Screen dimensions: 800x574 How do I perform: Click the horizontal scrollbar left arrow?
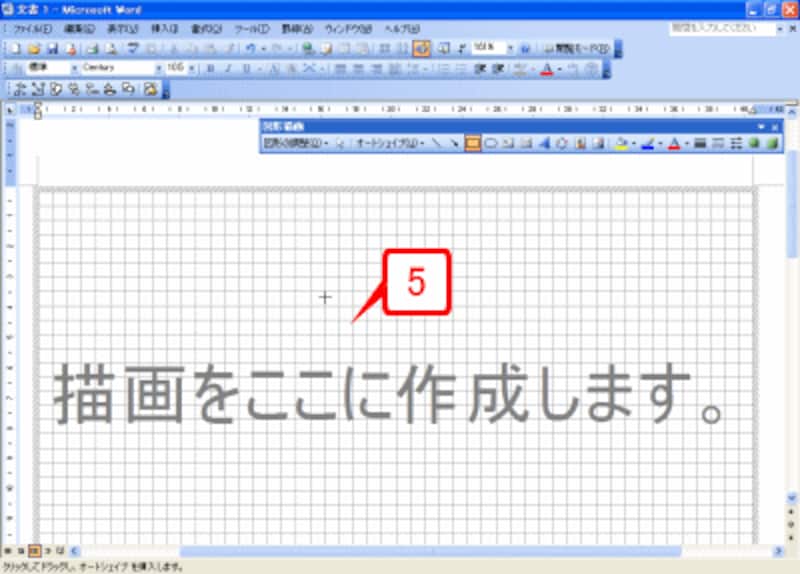[74, 551]
